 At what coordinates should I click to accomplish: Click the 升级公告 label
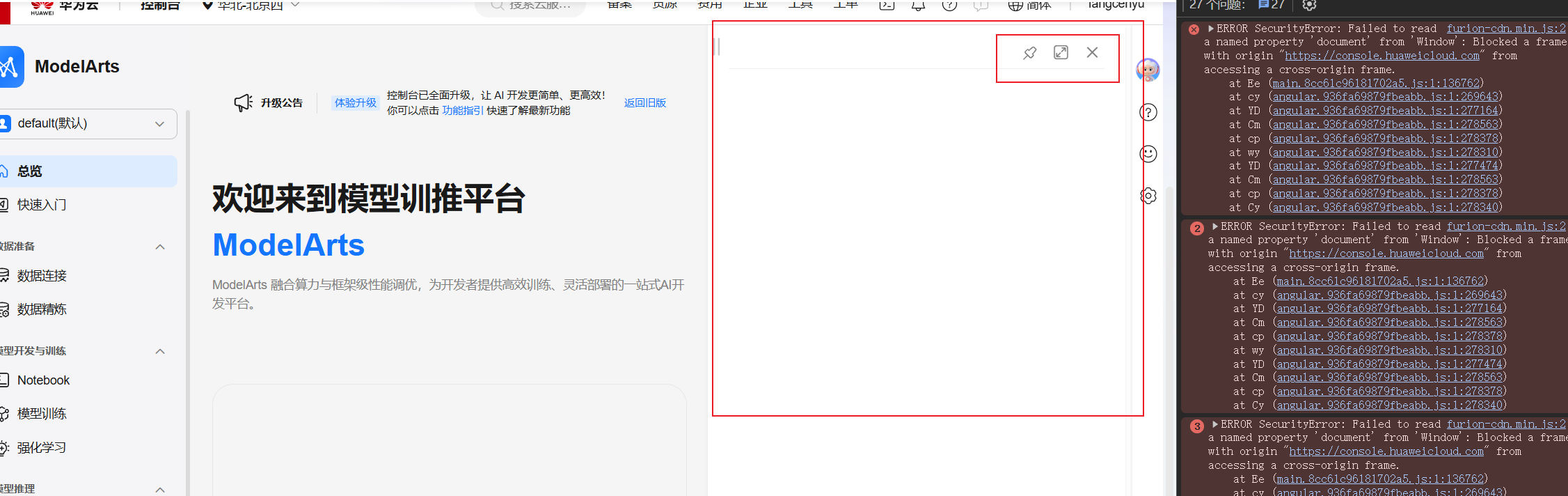[x=282, y=103]
